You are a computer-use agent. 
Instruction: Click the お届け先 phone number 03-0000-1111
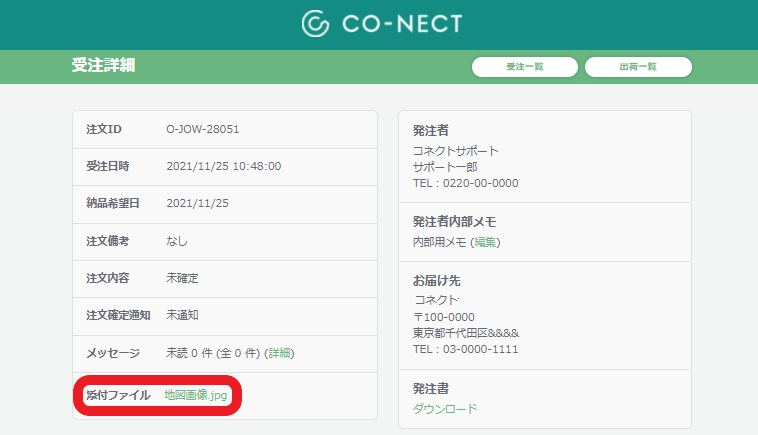[x=481, y=349]
